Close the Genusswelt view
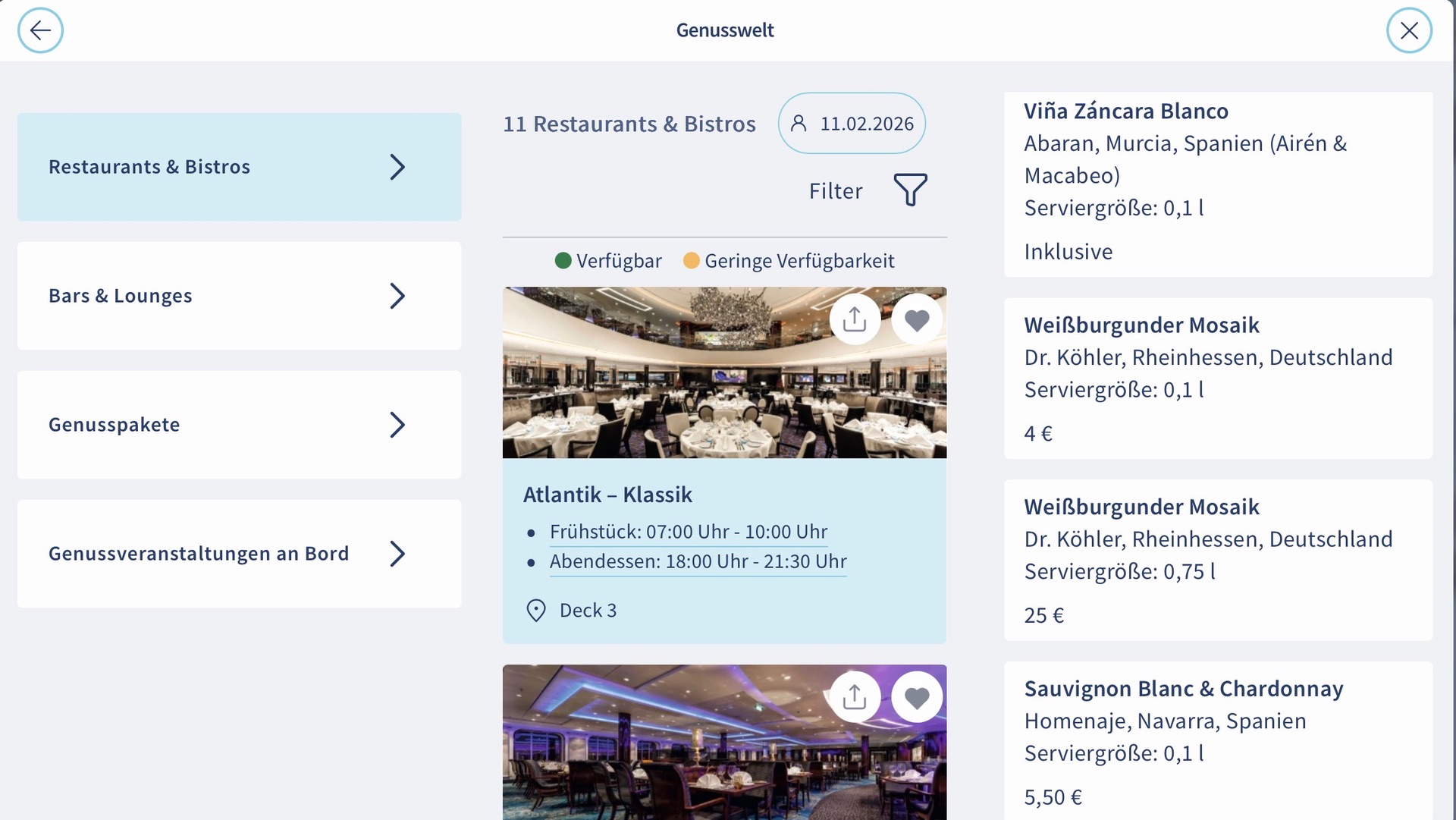This screenshot has width=1456, height=820. coord(1409,30)
